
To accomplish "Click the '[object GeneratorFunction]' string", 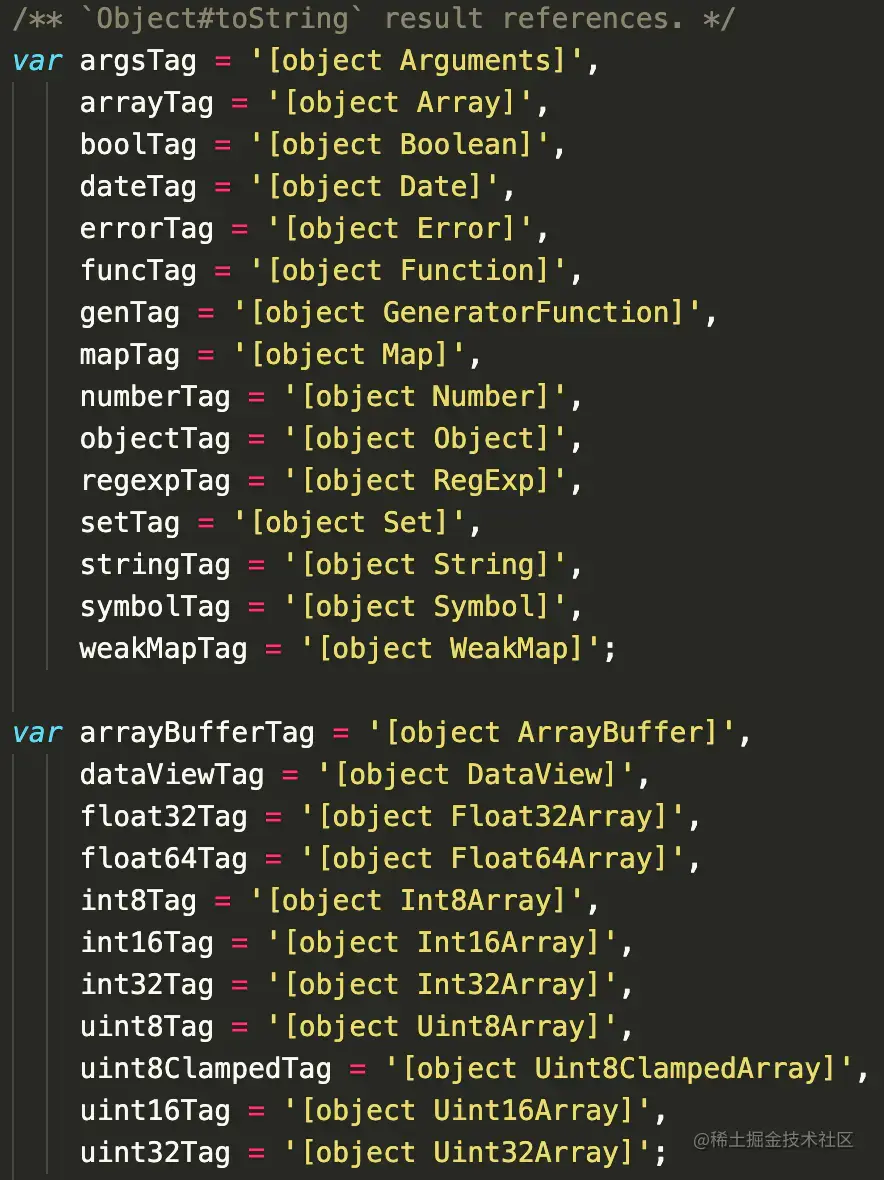I will (x=467, y=313).
